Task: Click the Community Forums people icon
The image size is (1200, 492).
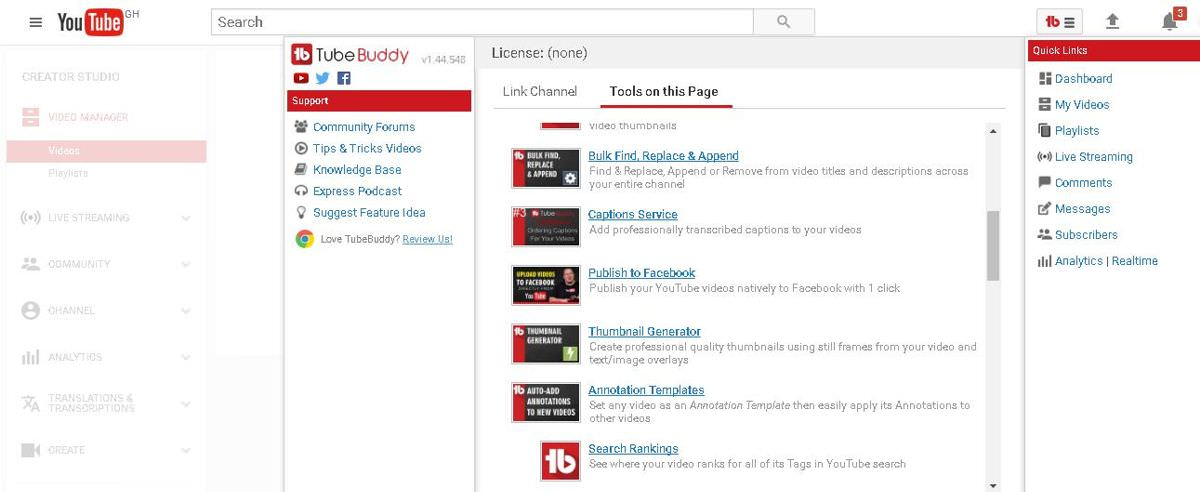Action: click(x=301, y=127)
